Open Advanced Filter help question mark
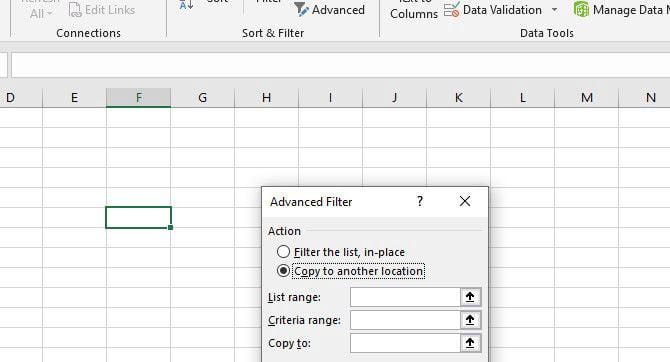670x362 pixels. pos(420,201)
